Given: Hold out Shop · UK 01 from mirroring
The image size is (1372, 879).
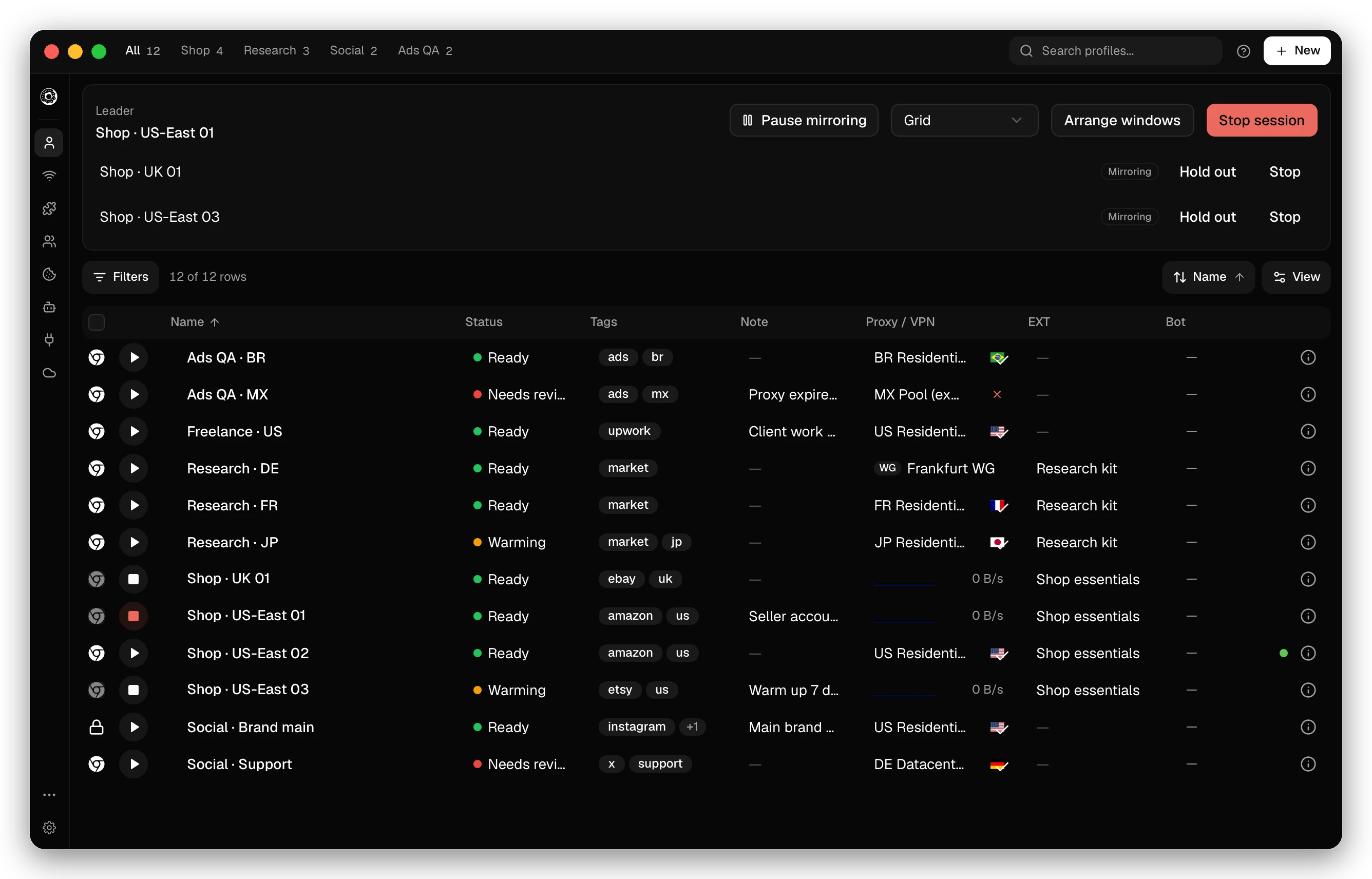Looking at the screenshot, I should [x=1207, y=171].
